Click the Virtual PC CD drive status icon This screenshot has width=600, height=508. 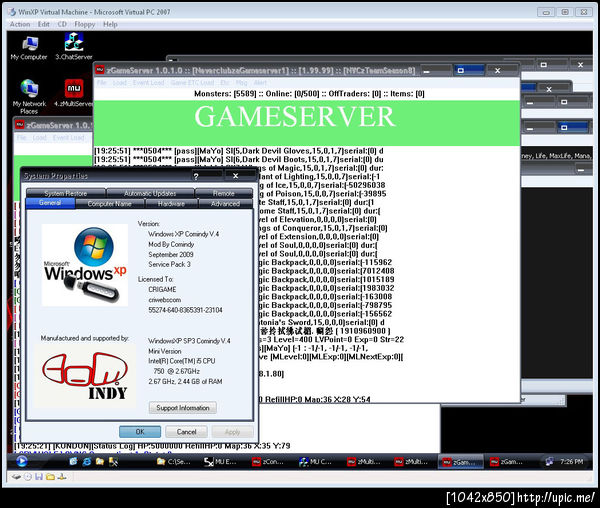(28, 477)
